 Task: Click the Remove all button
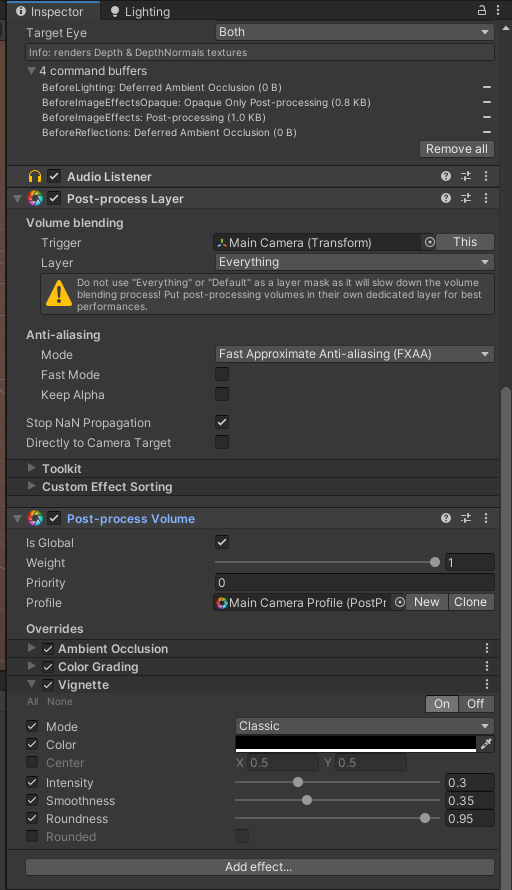click(x=457, y=149)
